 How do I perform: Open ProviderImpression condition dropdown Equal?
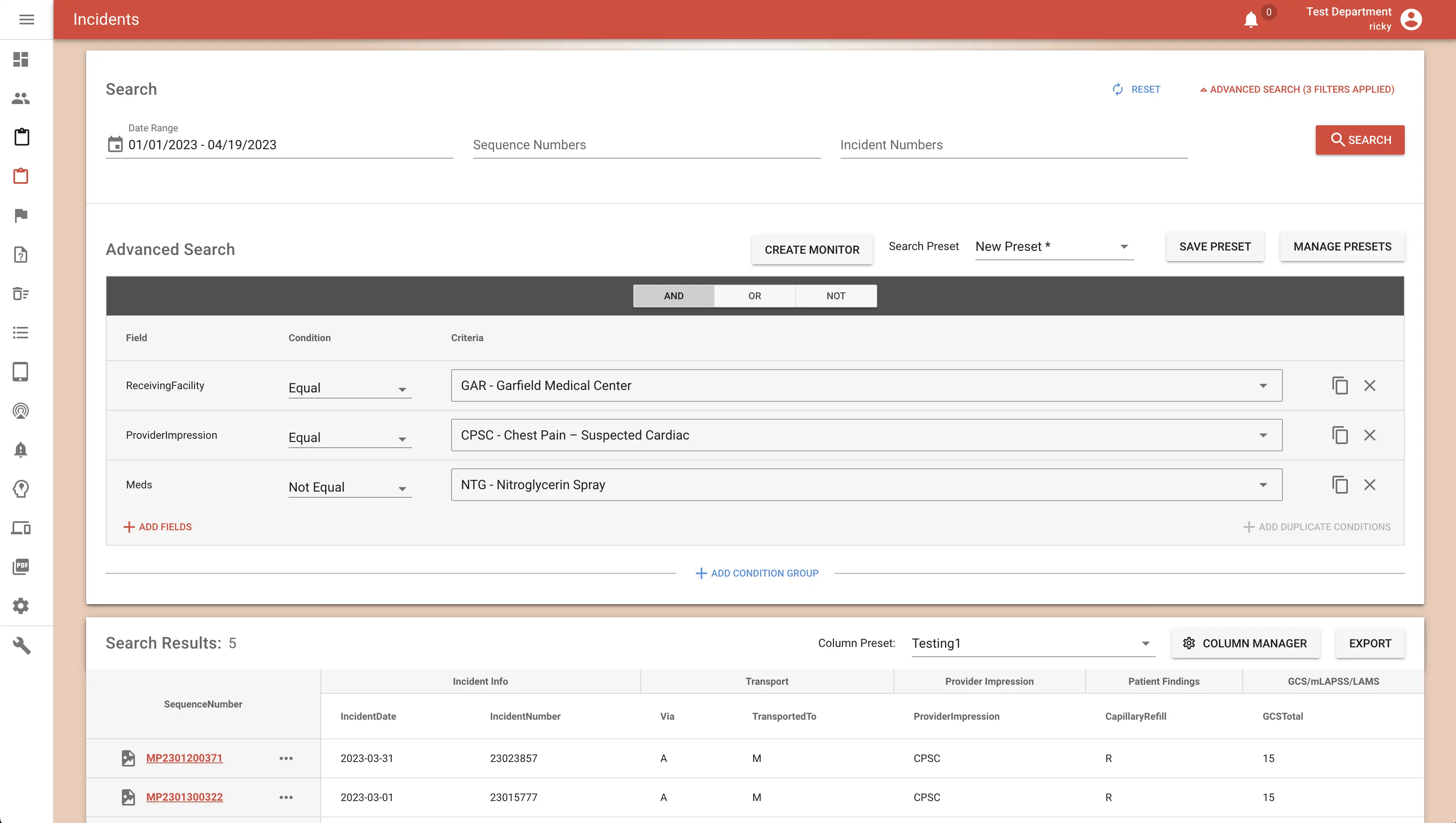click(x=350, y=438)
